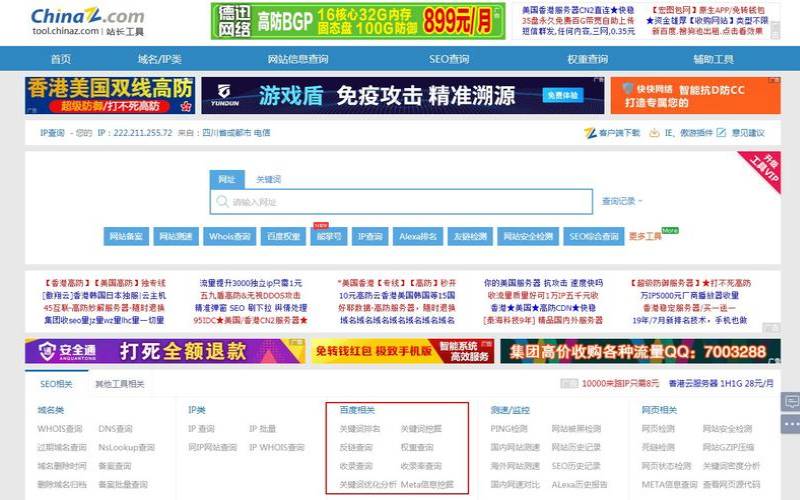Open the 备案批量查询 link
The image size is (800, 500).
123,484
